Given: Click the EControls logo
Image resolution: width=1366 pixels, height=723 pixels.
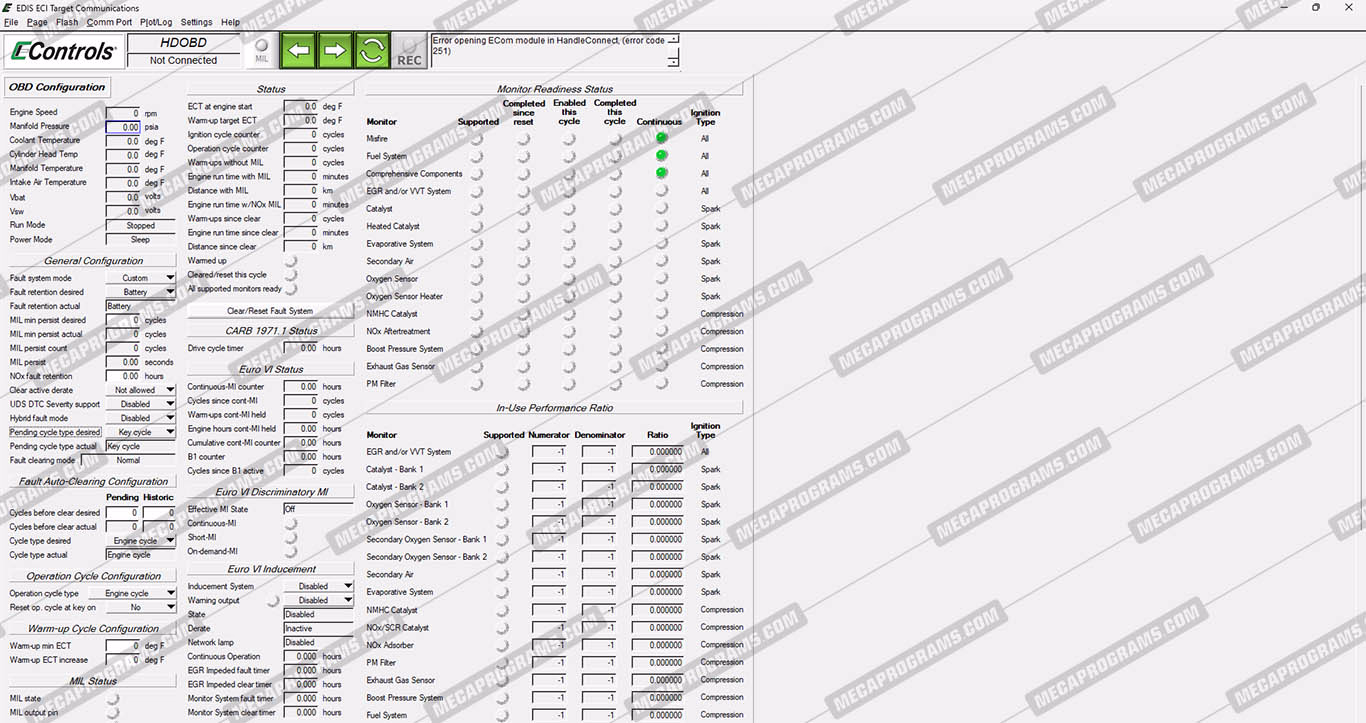Looking at the screenshot, I should click(63, 51).
